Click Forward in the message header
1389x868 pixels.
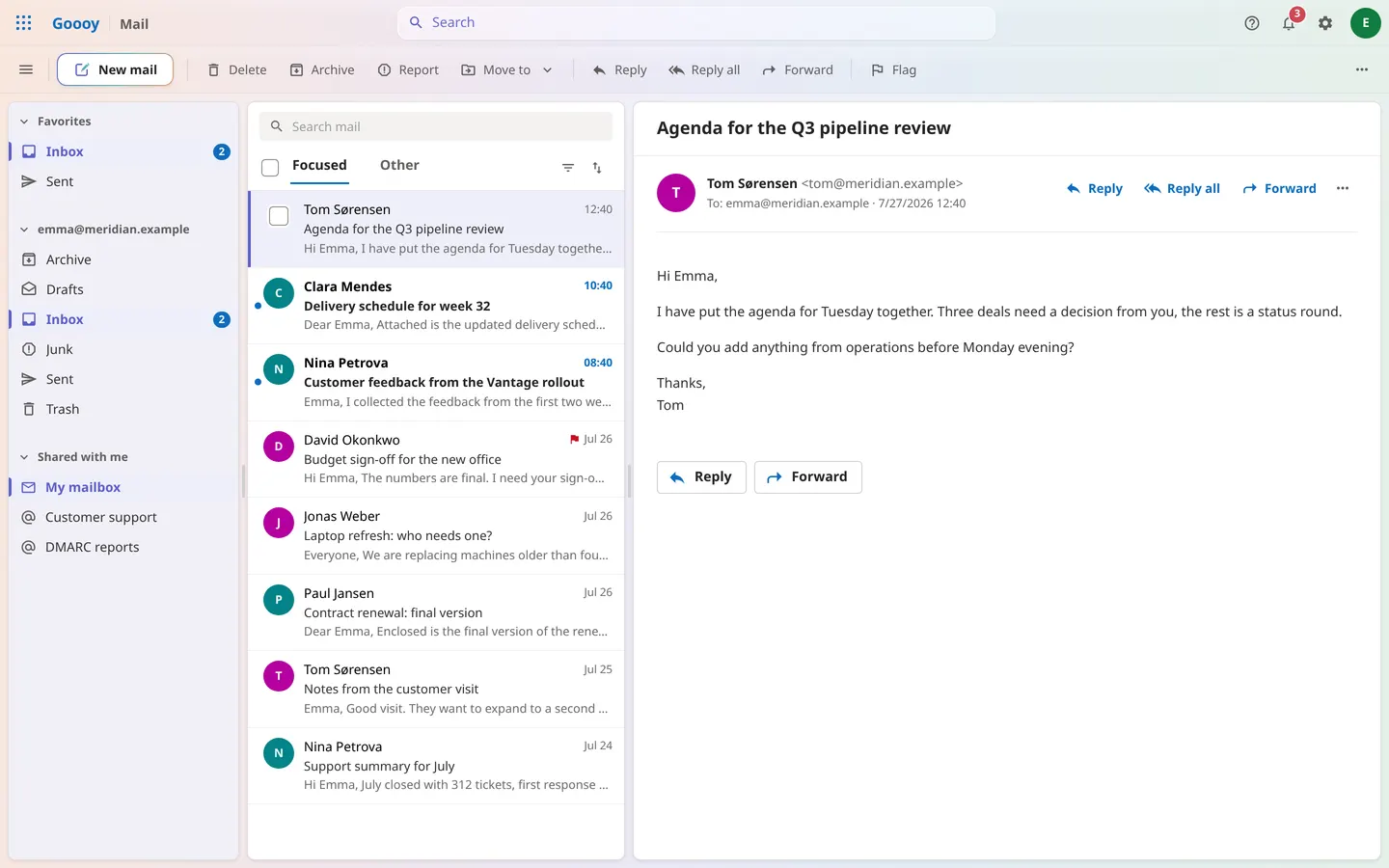tap(1280, 188)
